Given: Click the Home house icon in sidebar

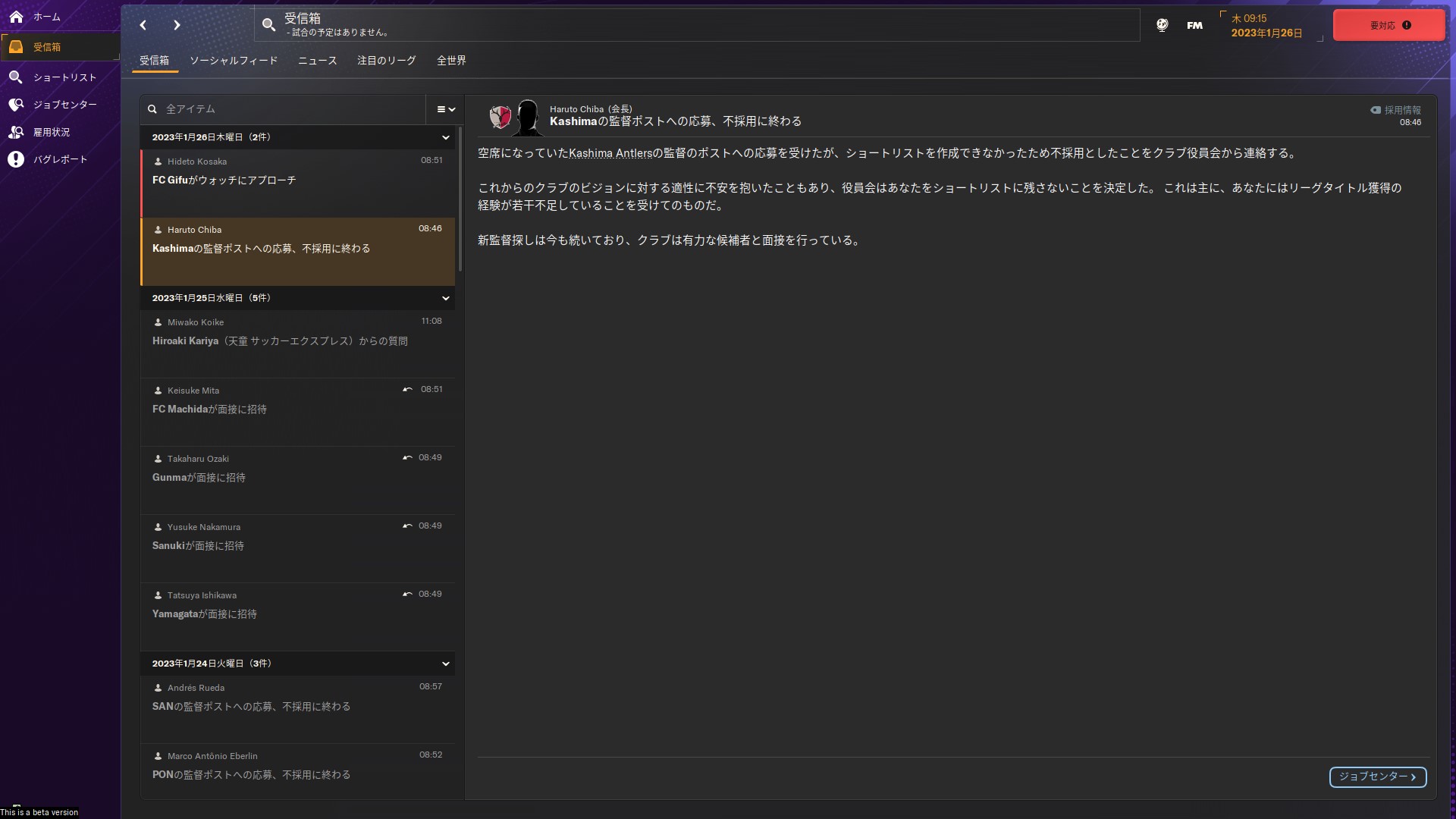Looking at the screenshot, I should [x=16, y=16].
